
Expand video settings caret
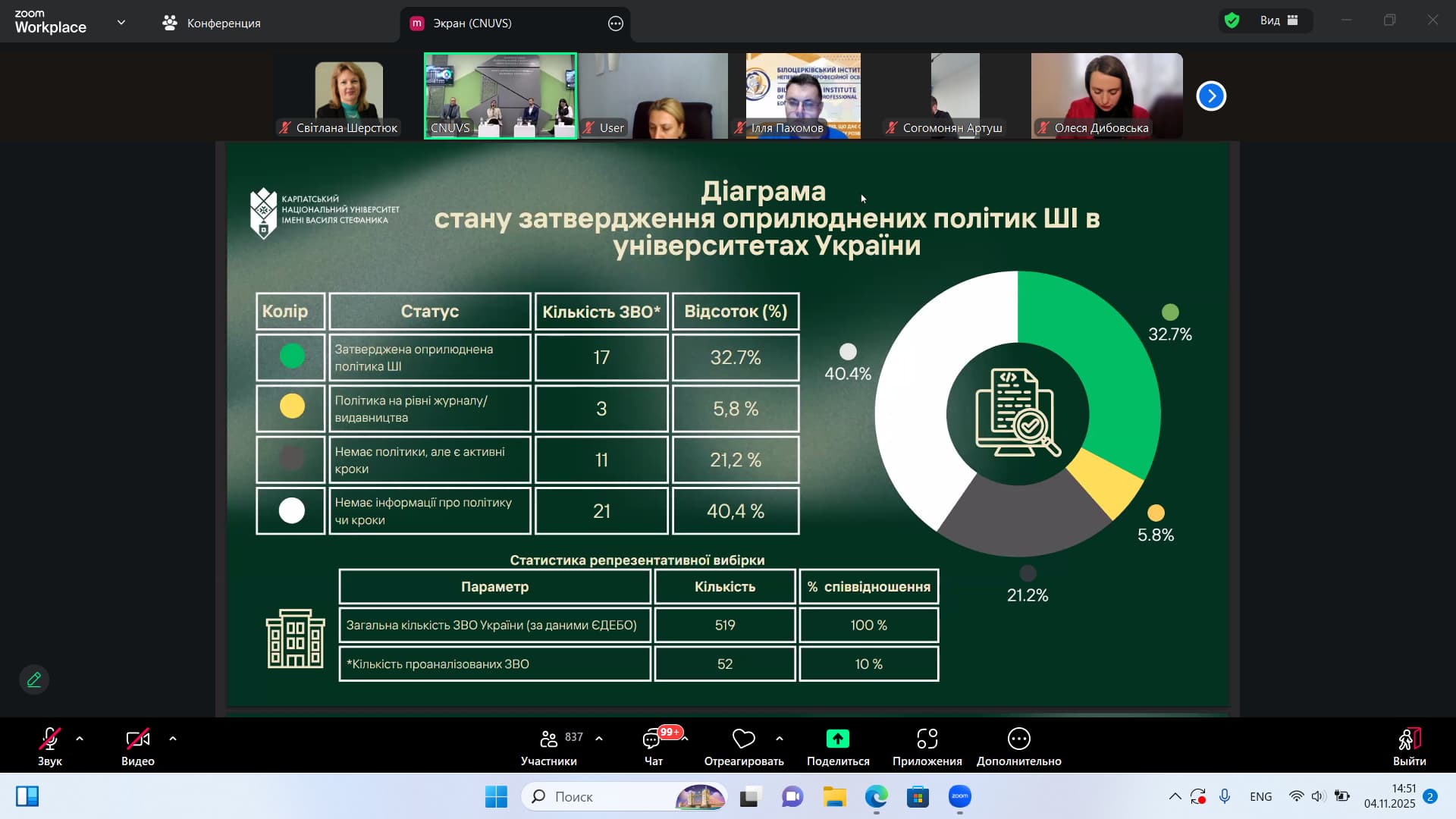click(173, 739)
